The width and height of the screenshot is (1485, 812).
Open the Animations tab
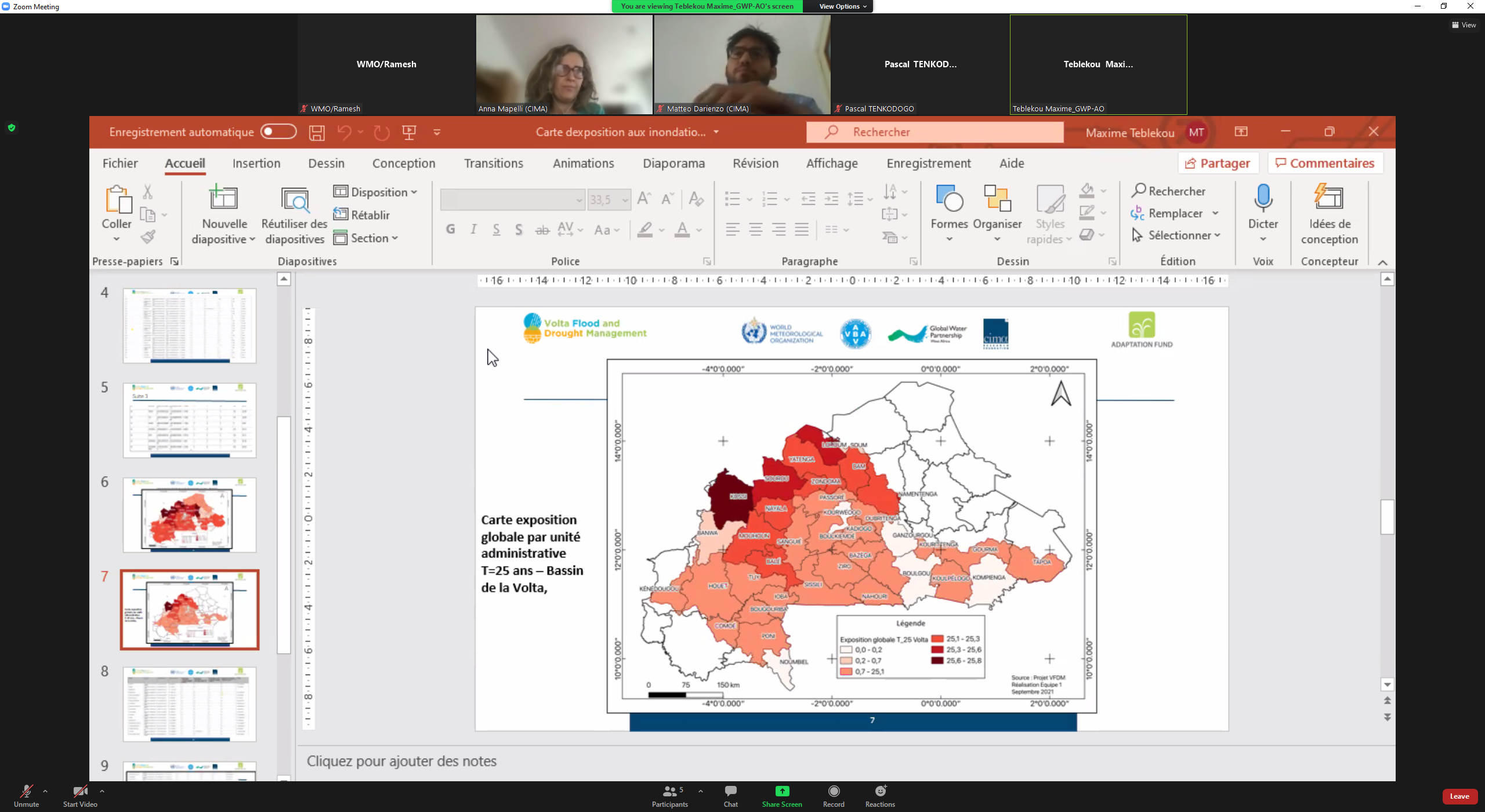(583, 164)
